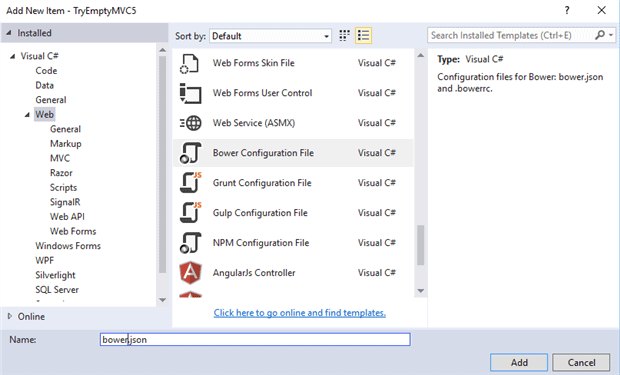
Task: Select General under Web
Action: click(x=65, y=129)
